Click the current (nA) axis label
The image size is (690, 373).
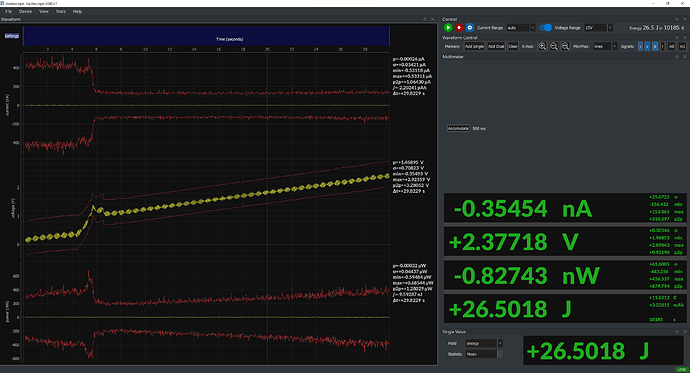[7, 105]
